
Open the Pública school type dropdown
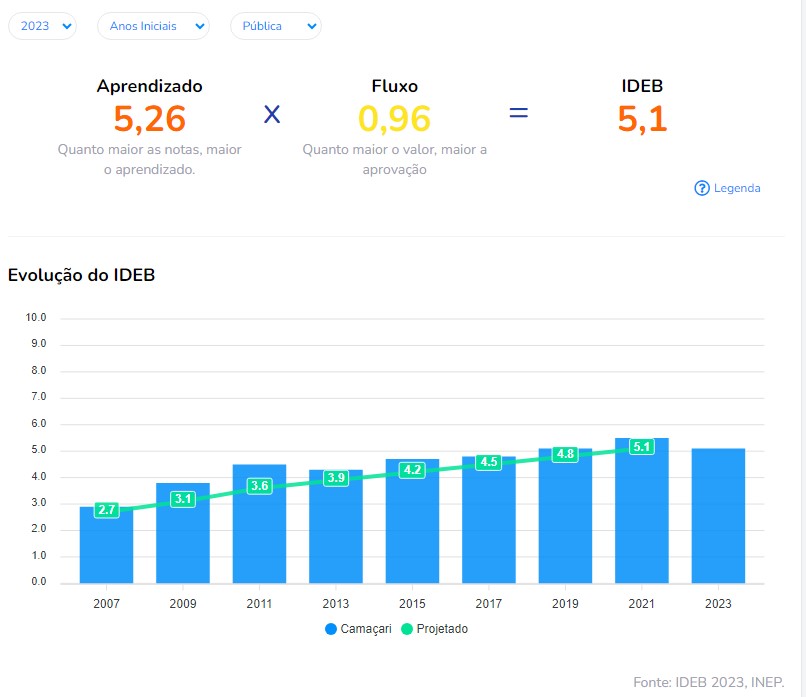coord(275,26)
